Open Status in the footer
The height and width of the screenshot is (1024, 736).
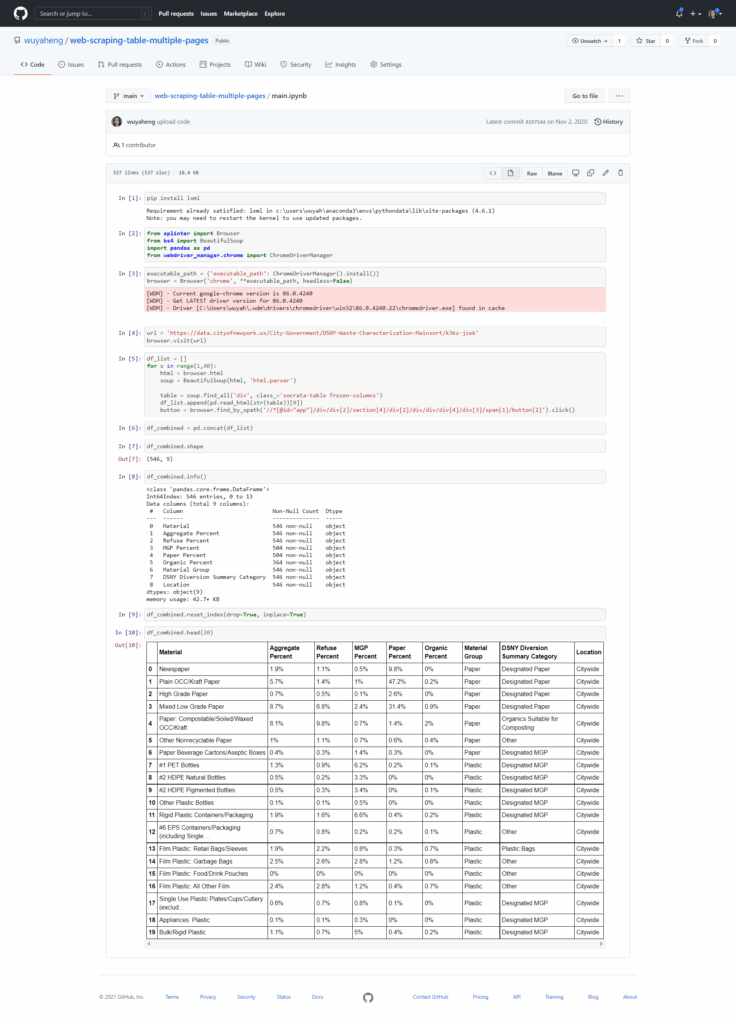pos(283,997)
